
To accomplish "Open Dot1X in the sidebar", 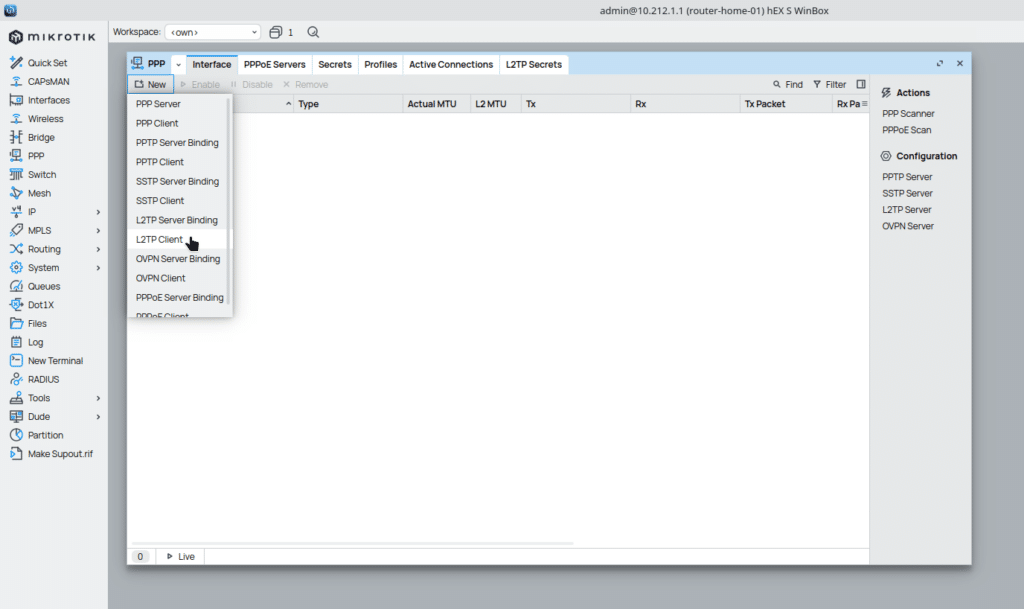I will point(40,305).
